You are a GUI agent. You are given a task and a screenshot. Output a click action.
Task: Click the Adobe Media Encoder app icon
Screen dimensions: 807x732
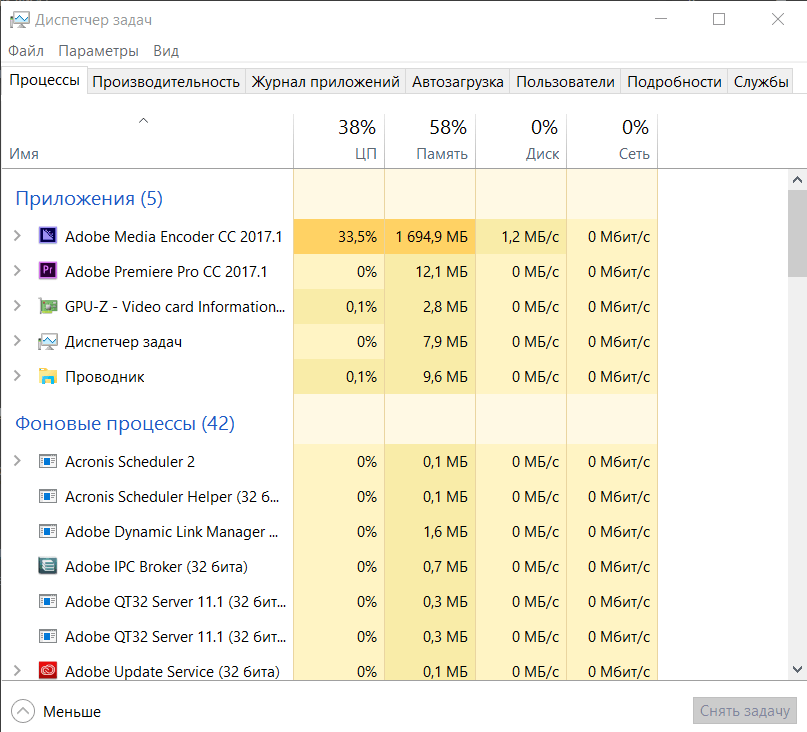[x=48, y=236]
